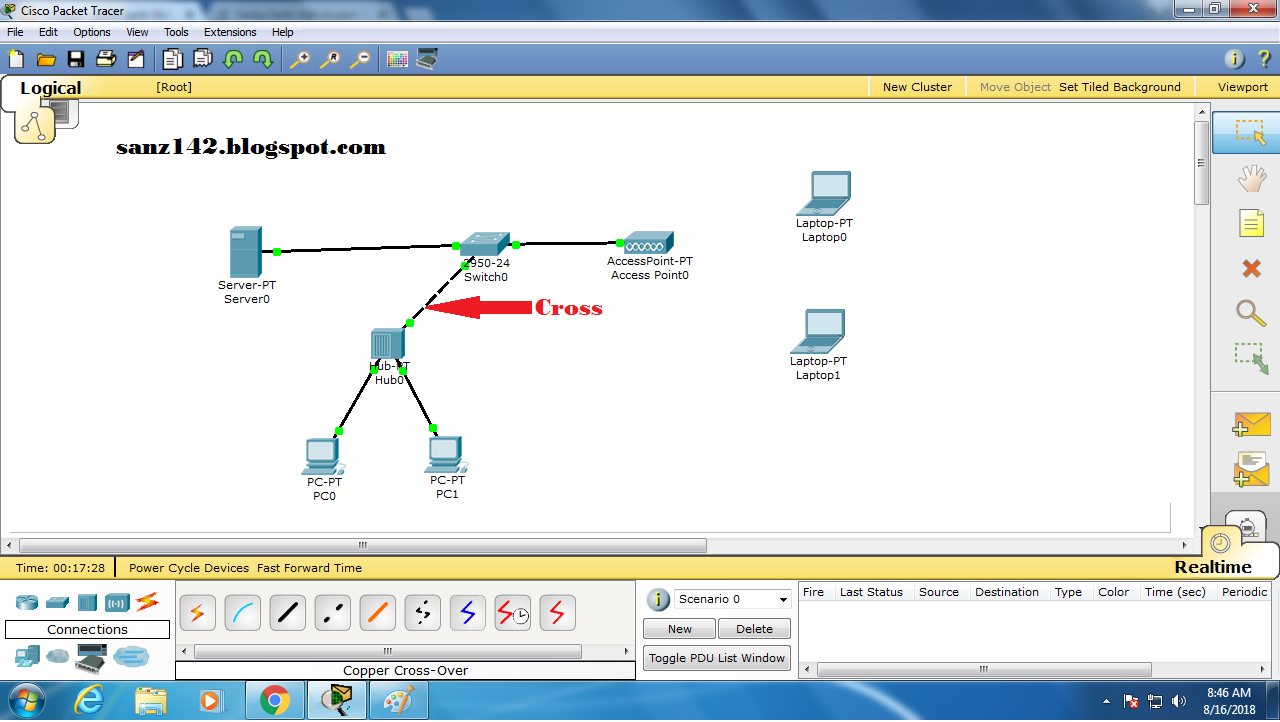This screenshot has height=722, width=1280.
Task: Select Copper Straight-Through black cable
Action: (x=287, y=612)
